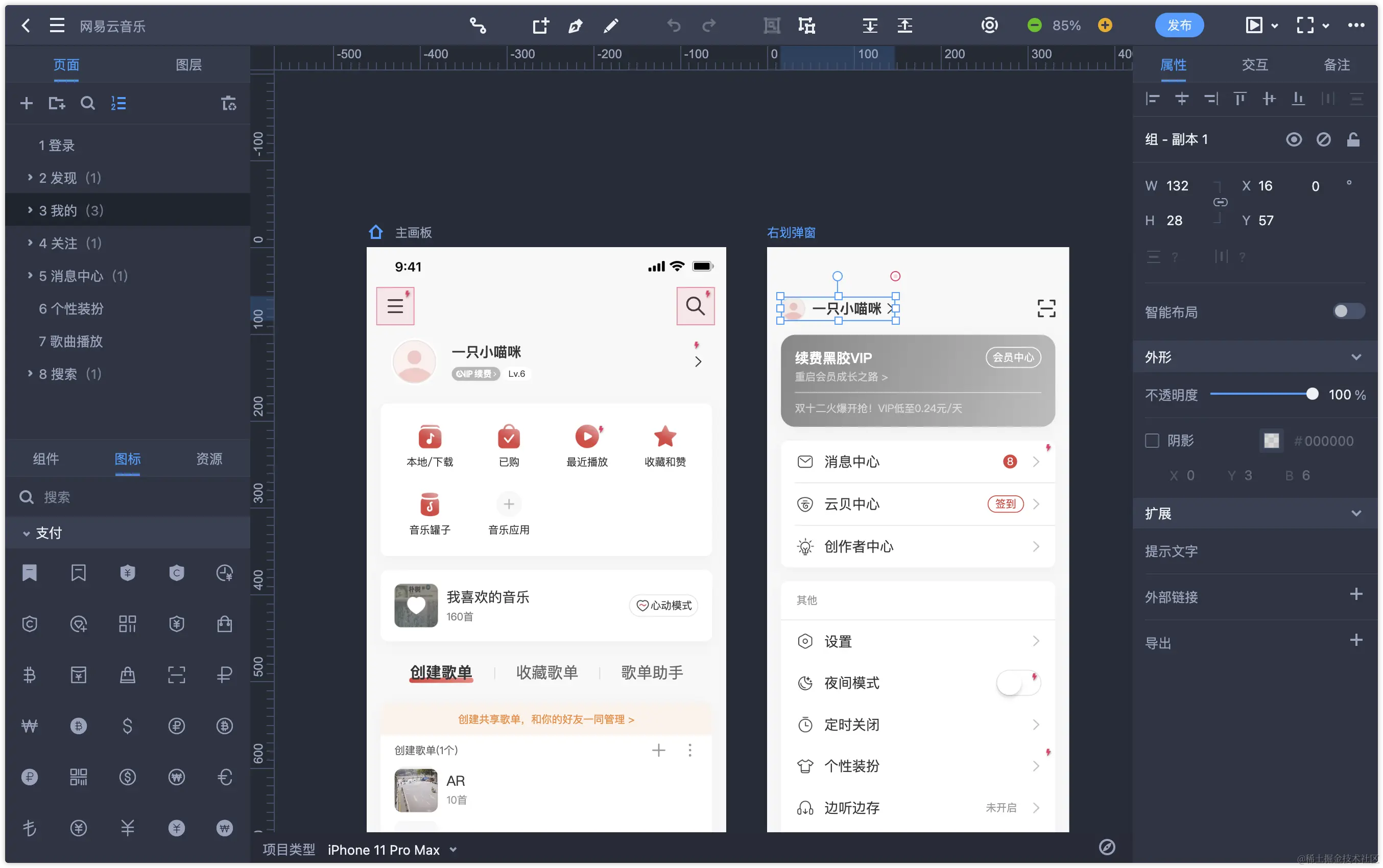
Task: Click the add folder icon in pages panel
Action: click(56, 103)
